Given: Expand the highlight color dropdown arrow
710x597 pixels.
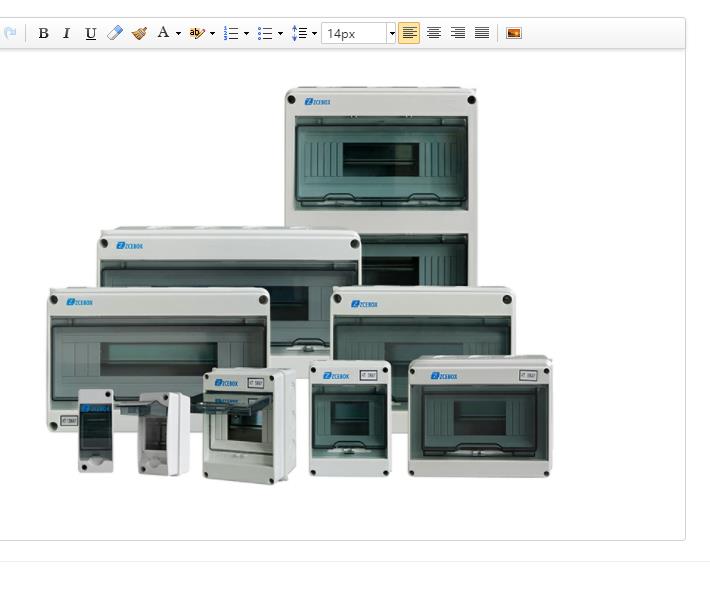Looking at the screenshot, I should [212, 33].
